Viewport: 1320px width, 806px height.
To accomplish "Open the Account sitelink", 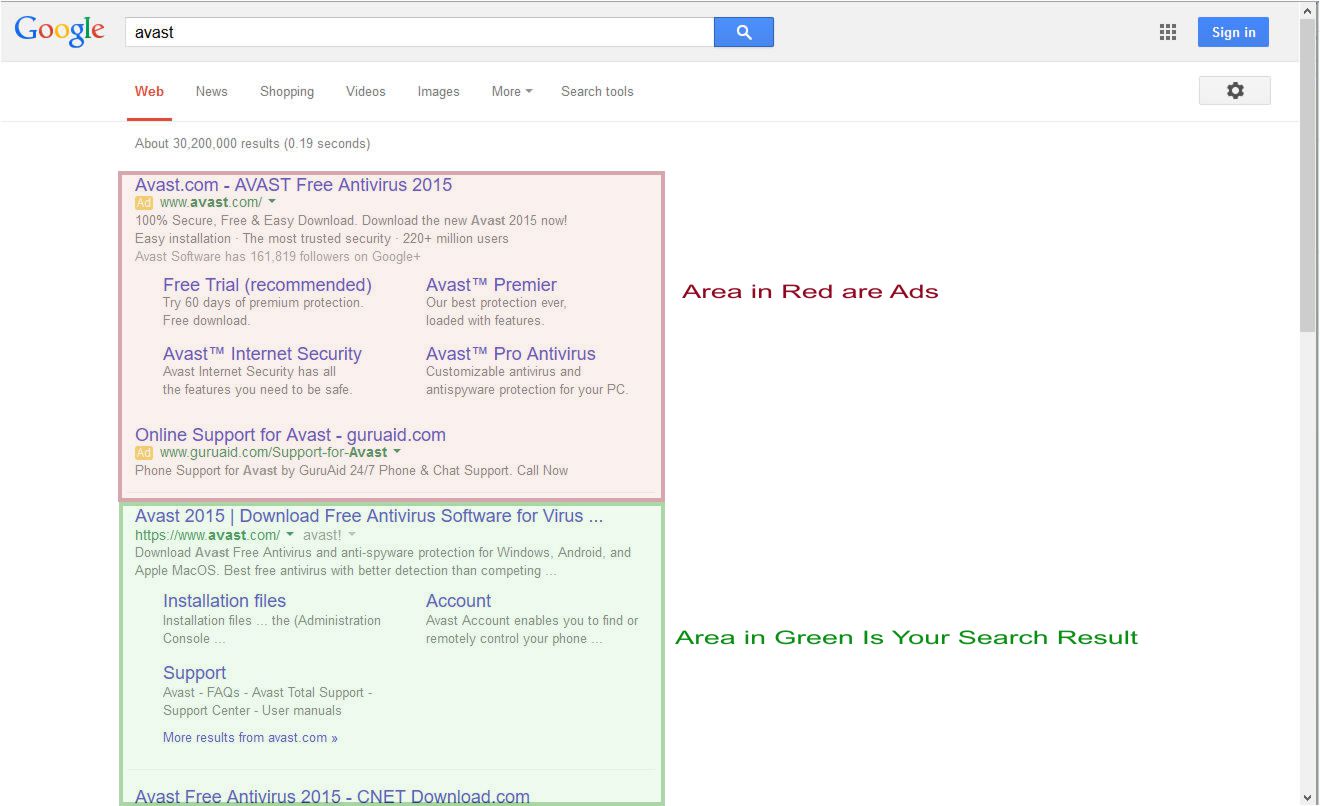I will tap(458, 601).
